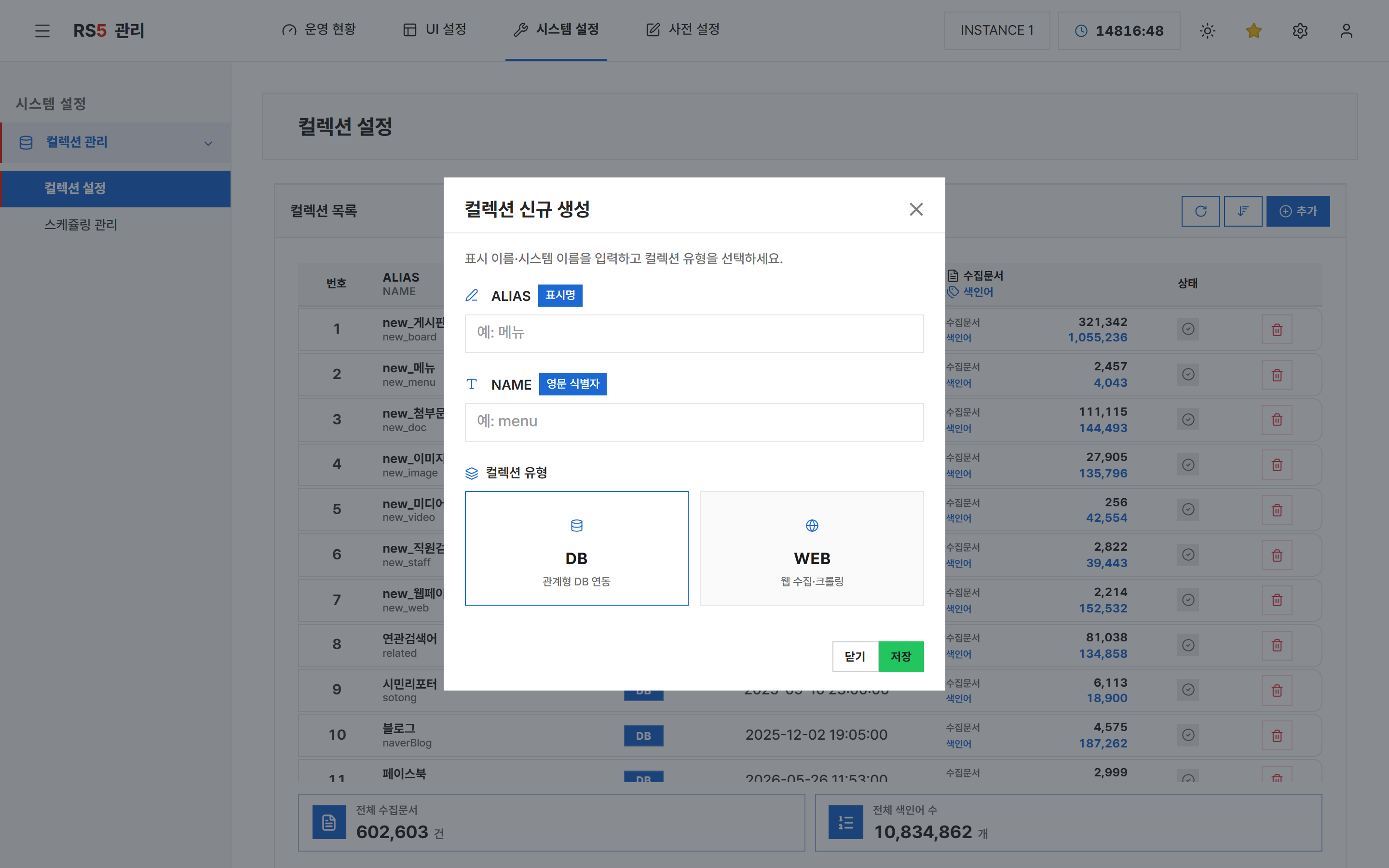
Task: Delete the new_board collection row
Action: click(x=1277, y=329)
